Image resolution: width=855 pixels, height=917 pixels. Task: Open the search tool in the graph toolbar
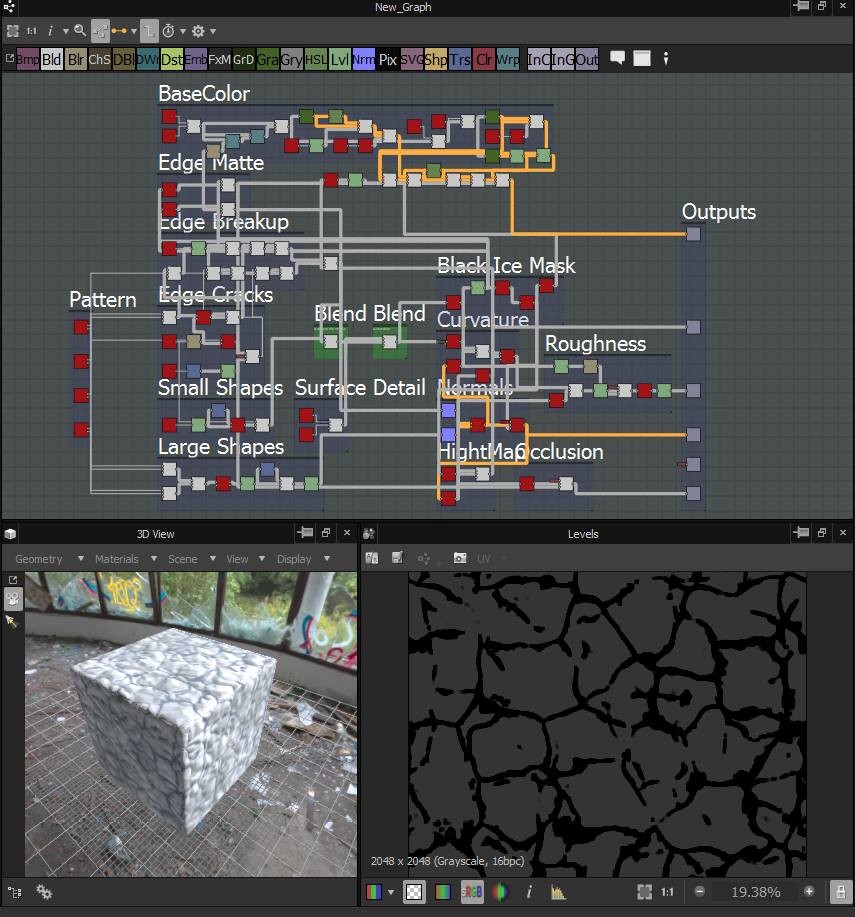point(80,31)
